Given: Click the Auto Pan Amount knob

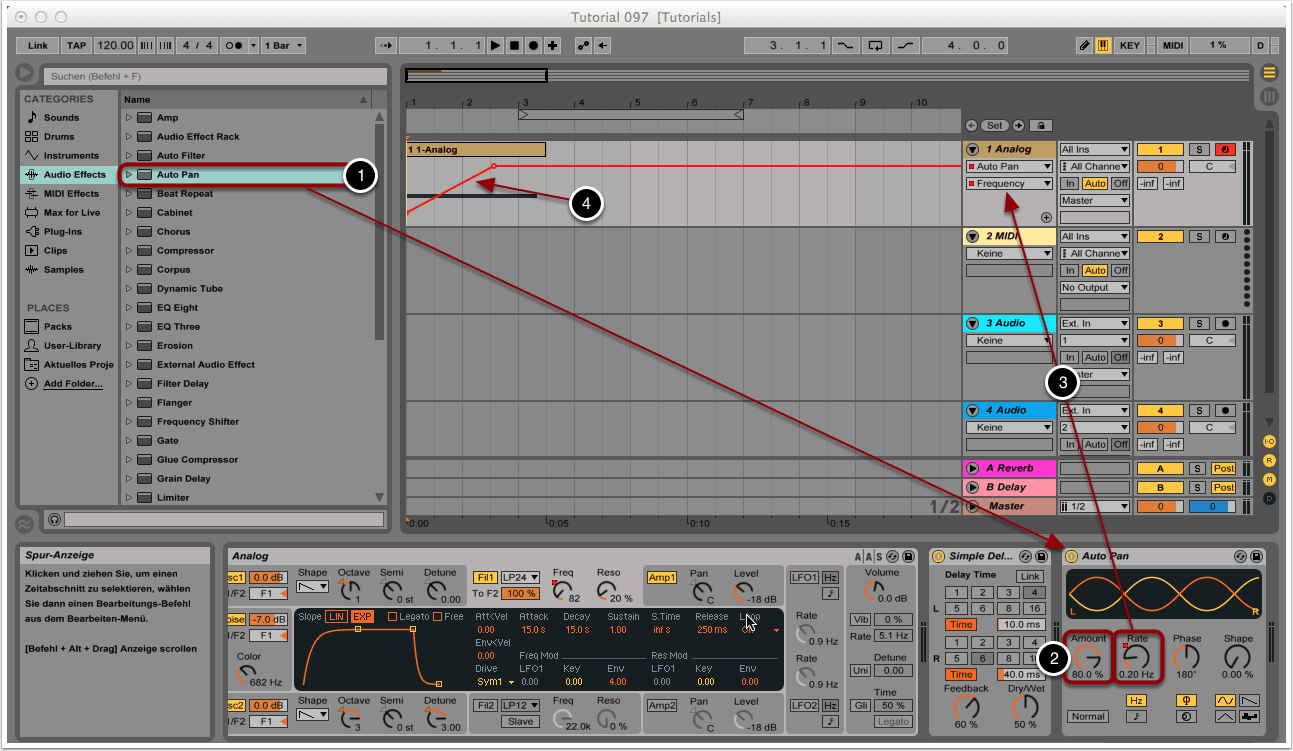Looking at the screenshot, I should point(1087,656).
